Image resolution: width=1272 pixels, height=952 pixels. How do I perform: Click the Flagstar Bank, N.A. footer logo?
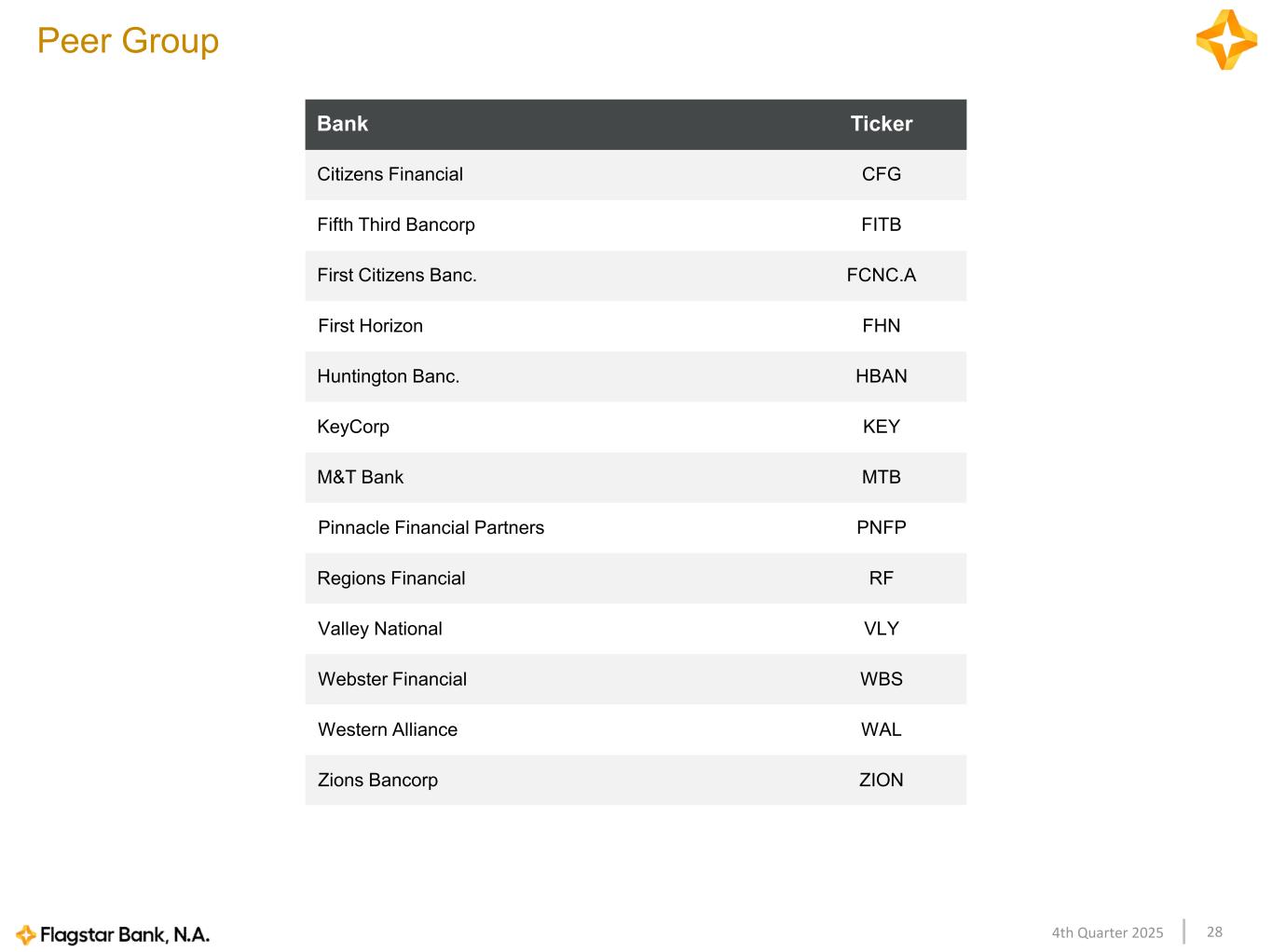click(x=114, y=934)
